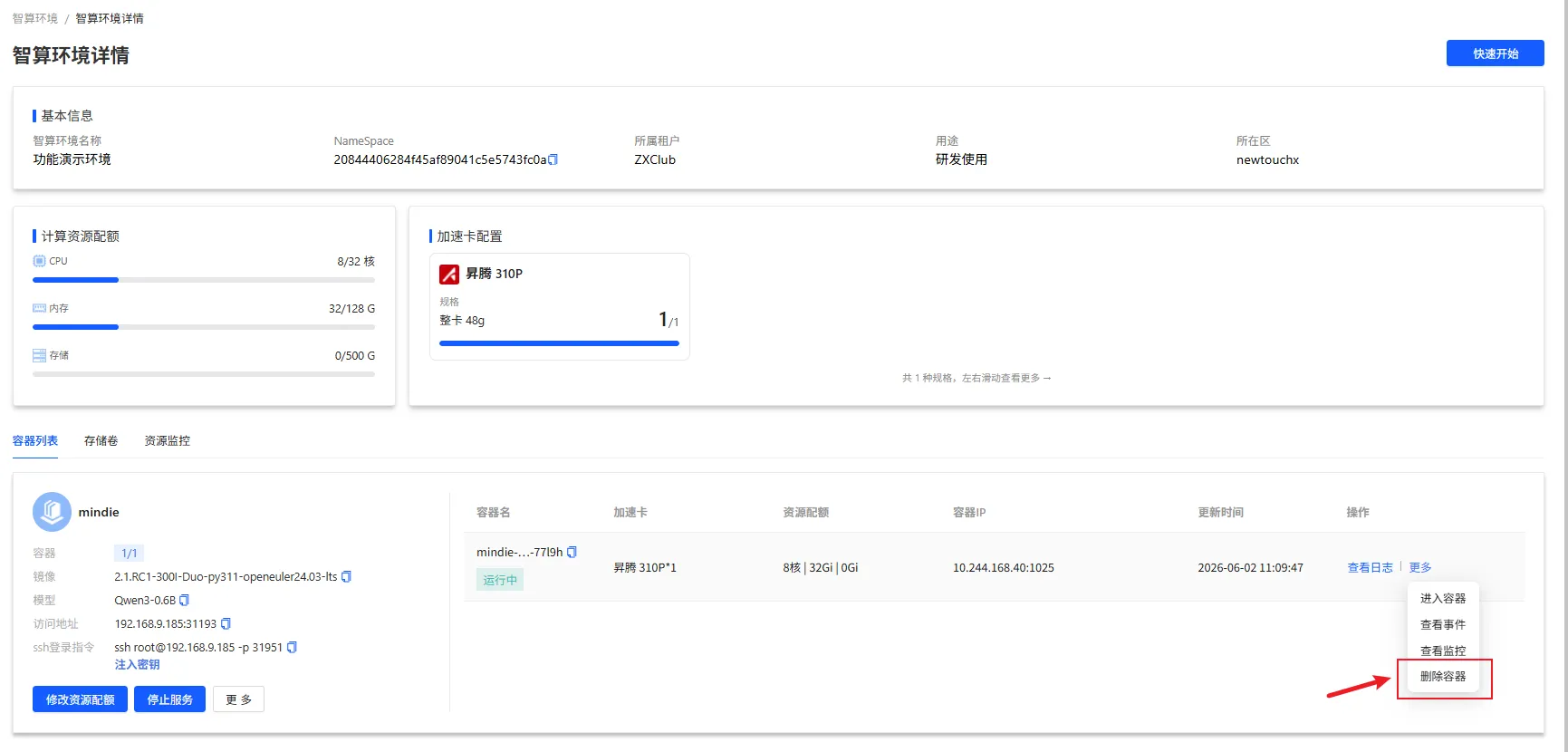The image size is (1568, 752).
Task: Copy container name mindie-...-77l9h icon
Action: pos(572,552)
